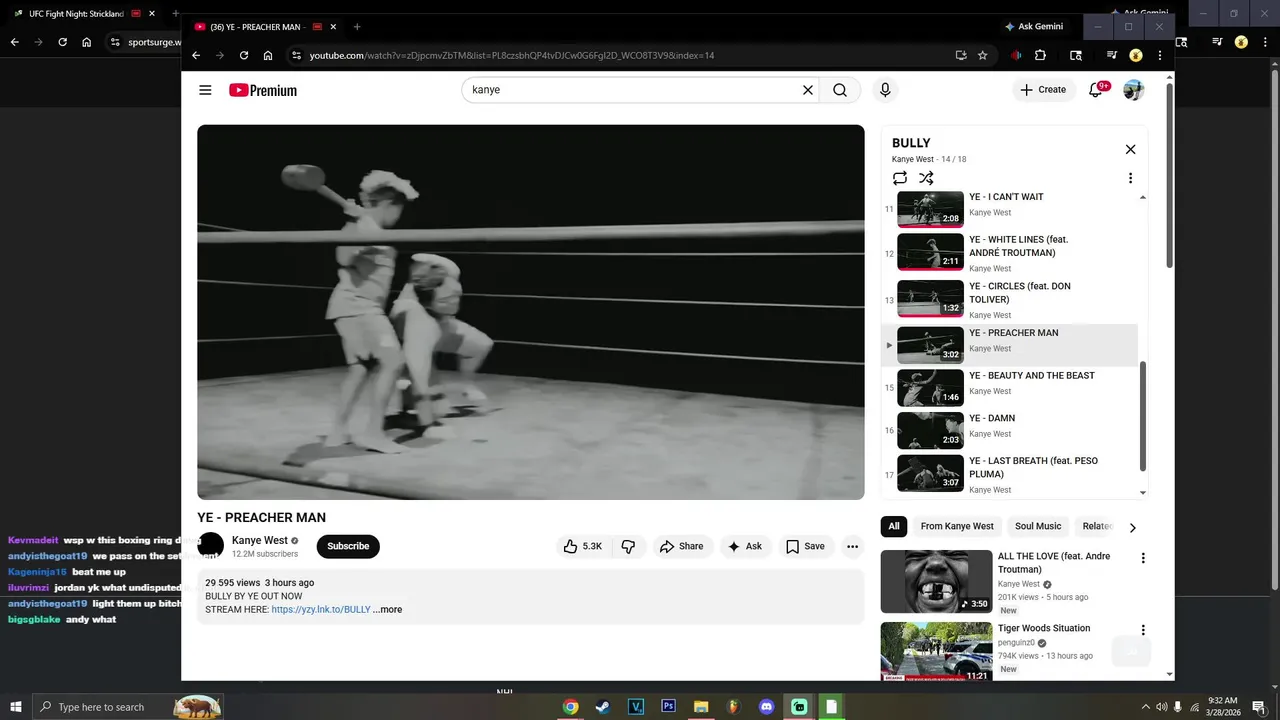The width and height of the screenshot is (1280, 720).
Task: Open Photoshop from the taskbar
Action: pyautogui.click(x=668, y=707)
